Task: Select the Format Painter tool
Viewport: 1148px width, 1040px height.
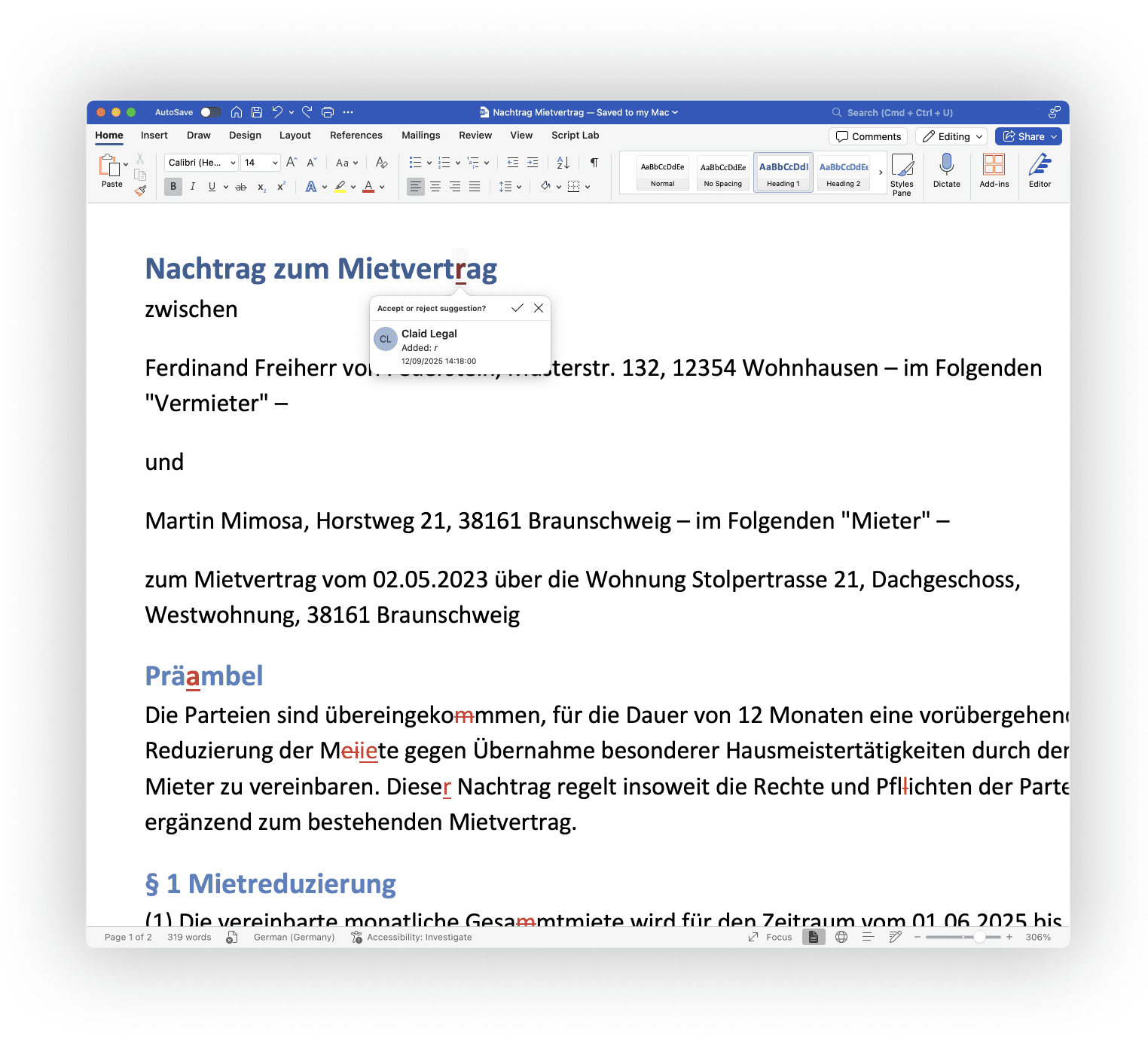Action: click(x=141, y=191)
